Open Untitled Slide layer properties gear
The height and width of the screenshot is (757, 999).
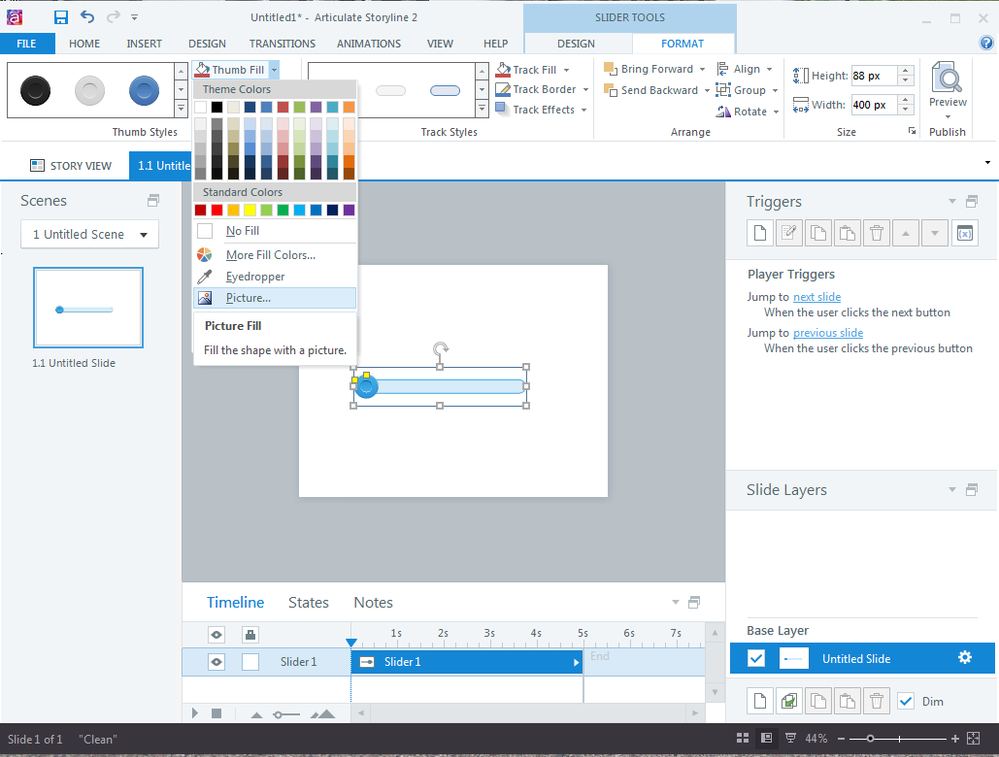point(964,657)
